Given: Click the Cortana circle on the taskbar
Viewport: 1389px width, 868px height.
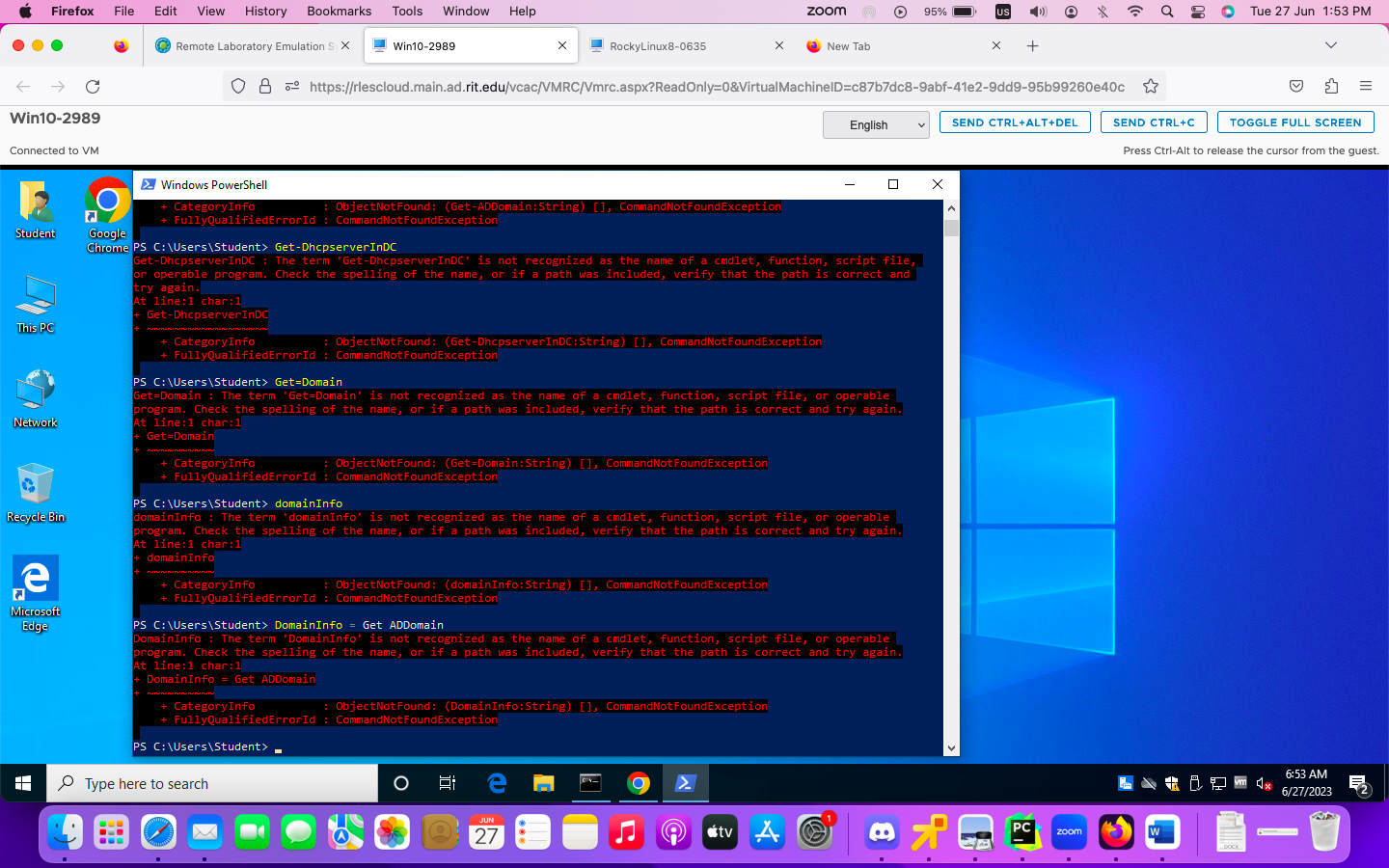Looking at the screenshot, I should point(401,783).
